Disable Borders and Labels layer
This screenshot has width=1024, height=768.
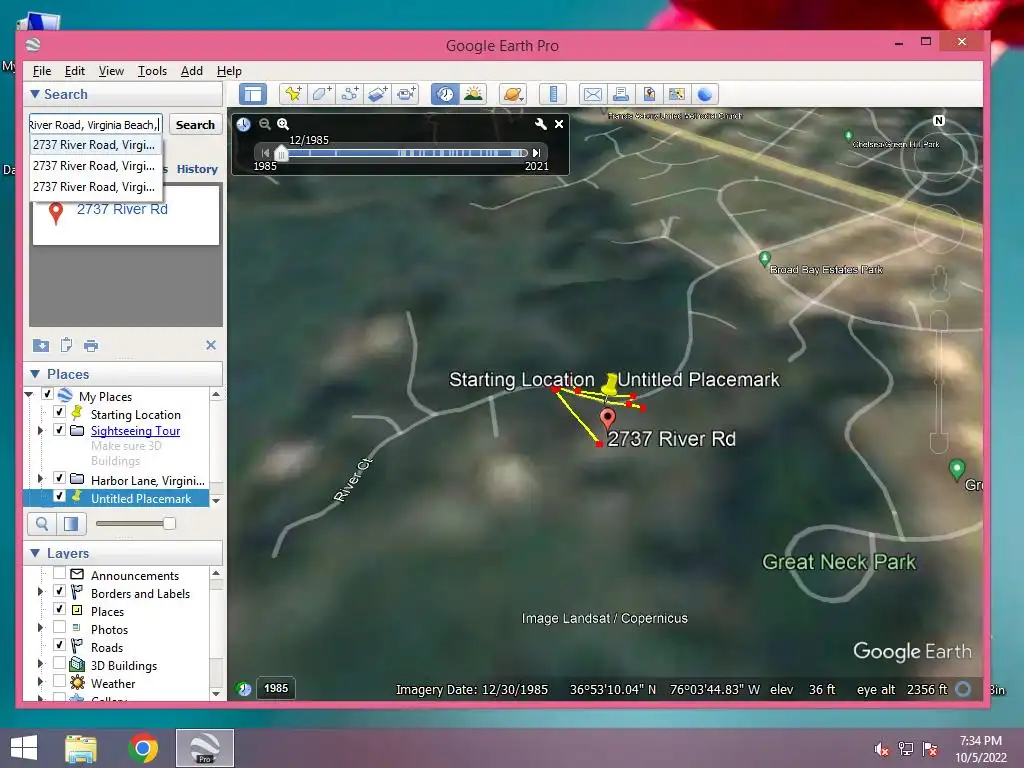[59, 591]
